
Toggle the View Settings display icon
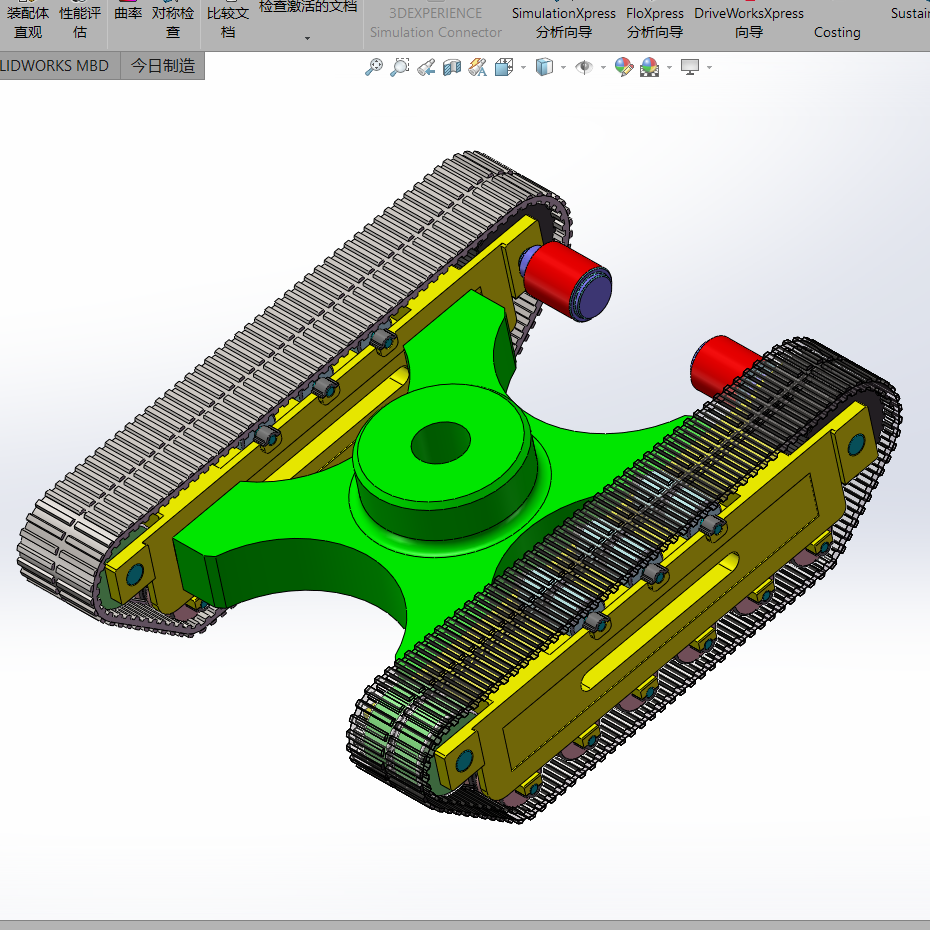tap(689, 67)
